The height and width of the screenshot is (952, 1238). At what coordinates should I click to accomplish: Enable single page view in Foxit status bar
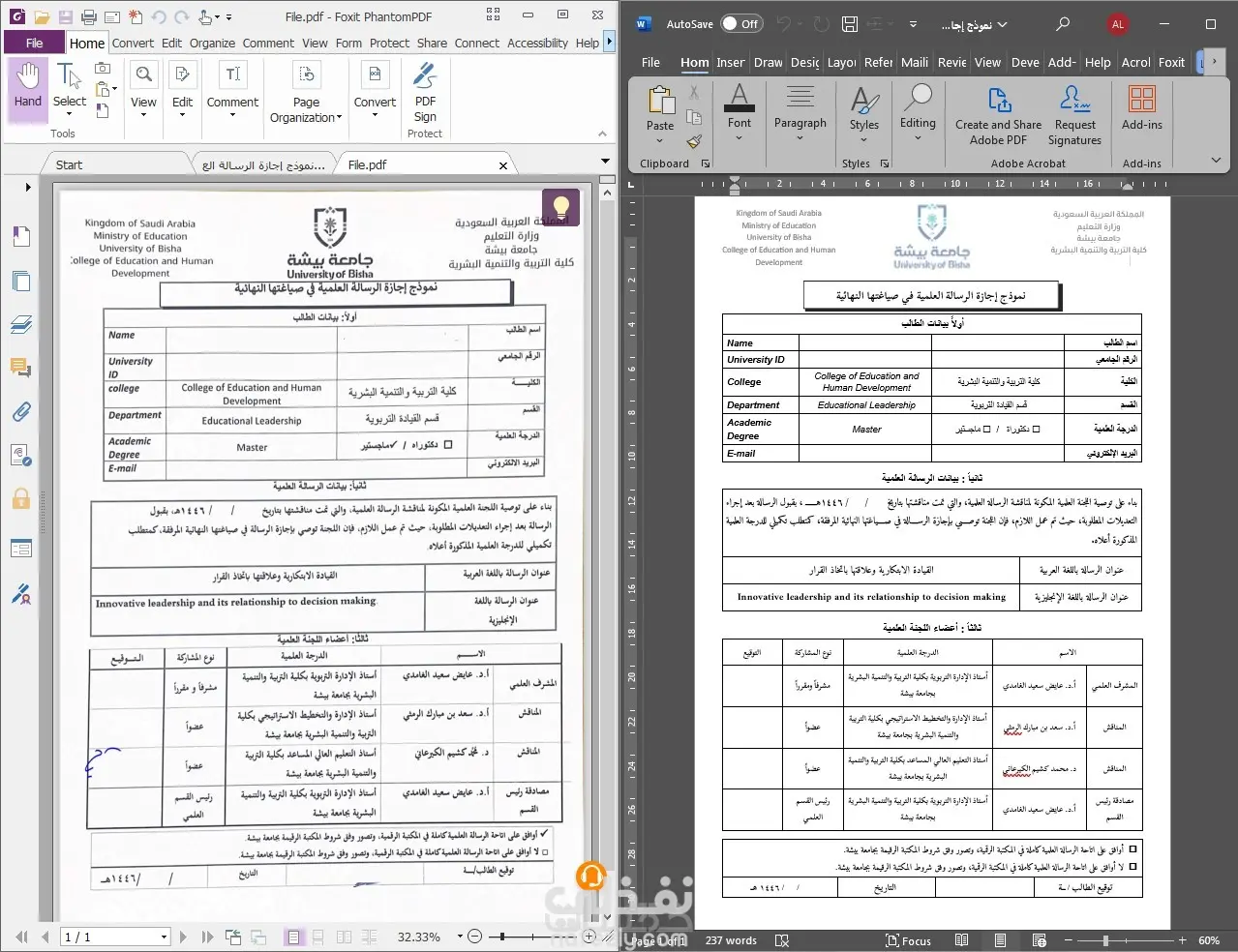point(292,937)
